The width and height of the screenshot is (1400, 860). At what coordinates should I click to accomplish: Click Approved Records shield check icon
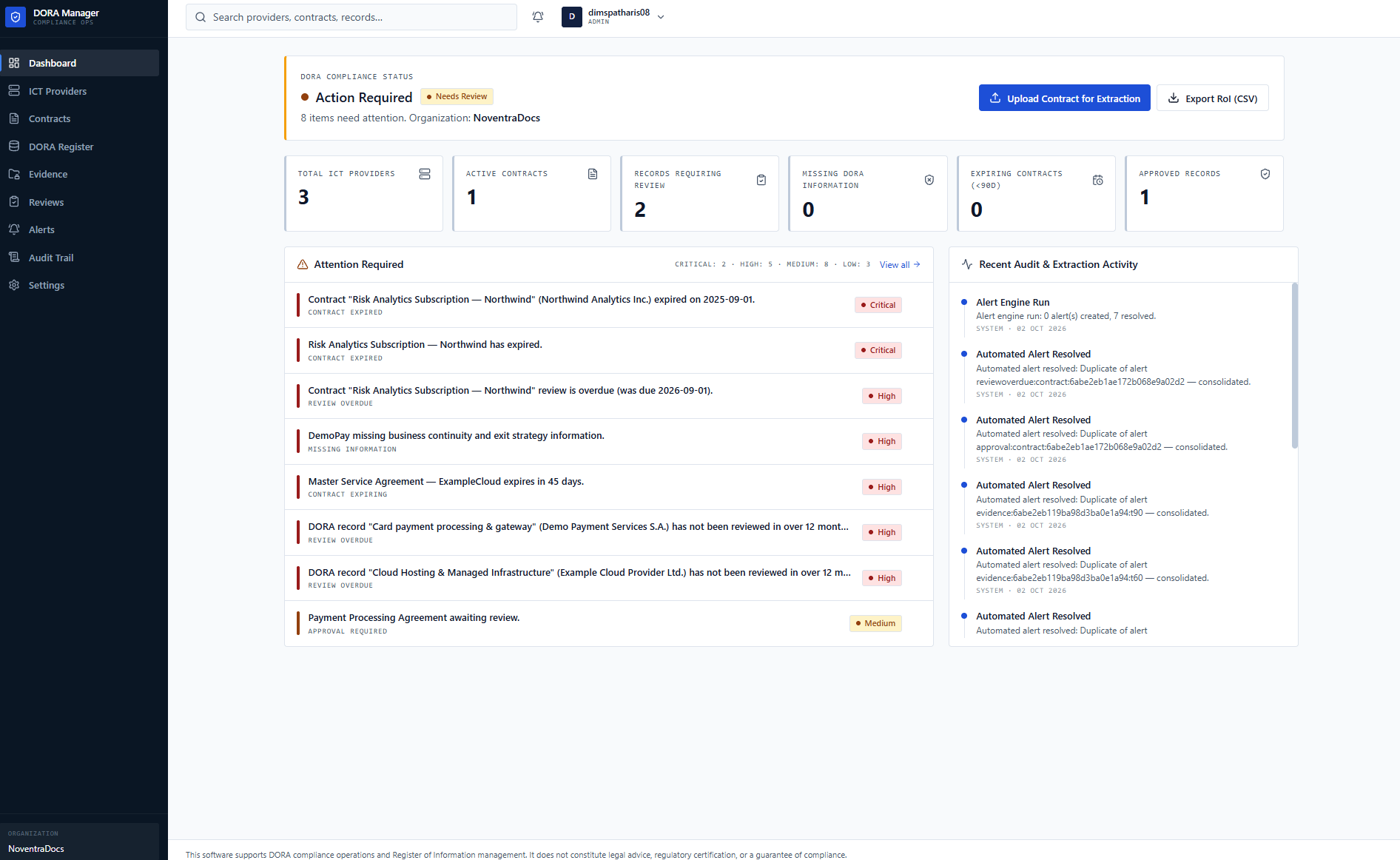click(x=1265, y=174)
